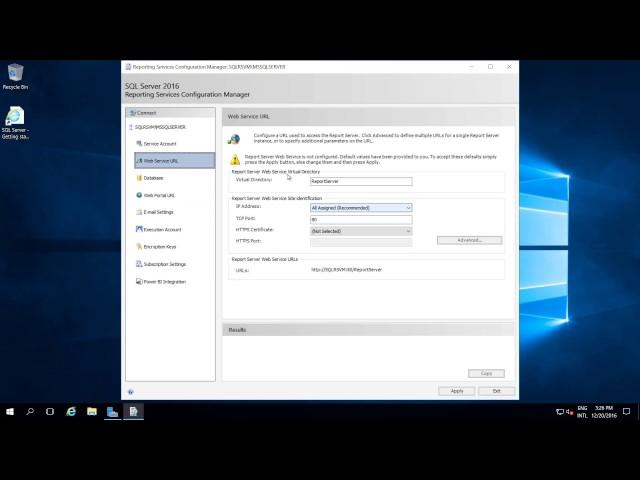Select Web Service URL in sidebar
640x480 pixels.
(174, 161)
